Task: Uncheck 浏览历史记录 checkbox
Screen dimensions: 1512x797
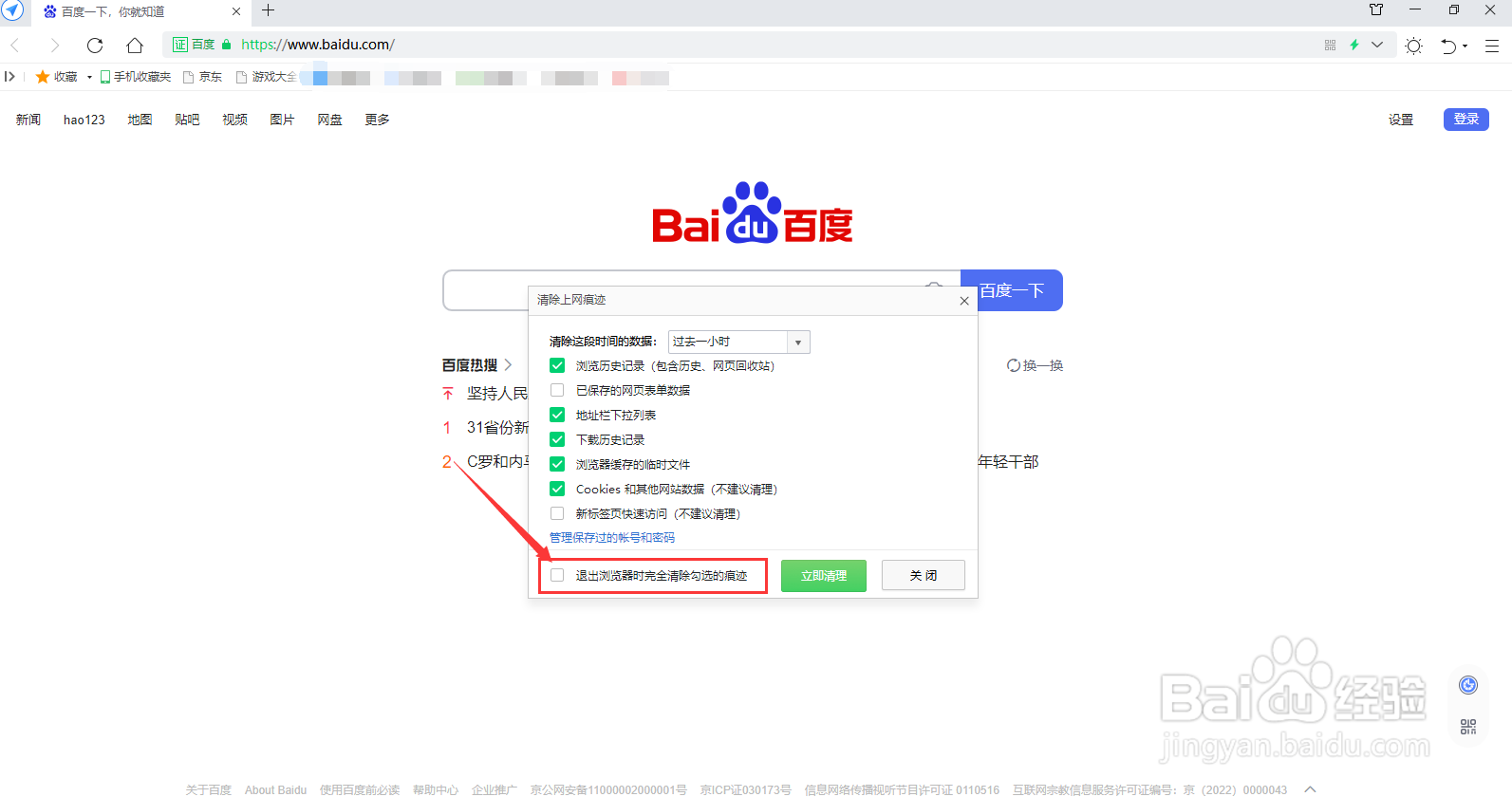Action: pos(557,365)
